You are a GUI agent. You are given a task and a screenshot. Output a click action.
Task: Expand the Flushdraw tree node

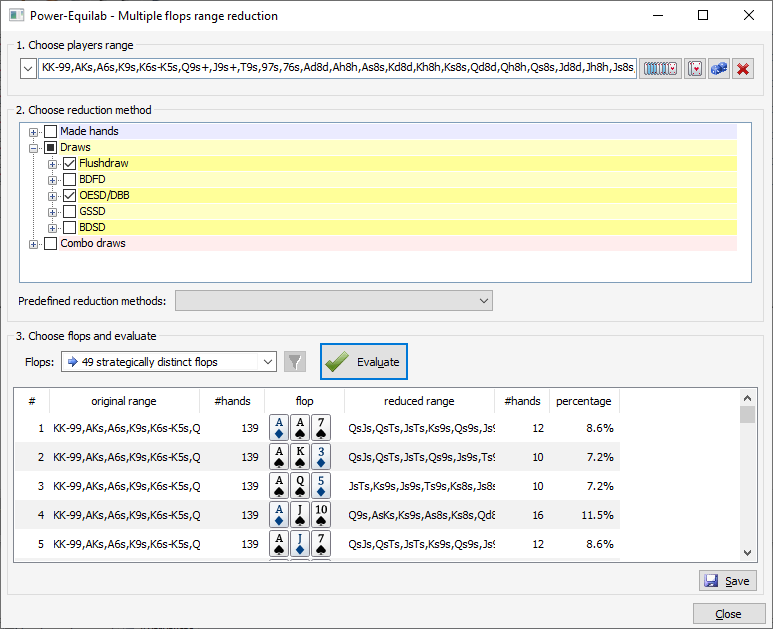[52, 164]
